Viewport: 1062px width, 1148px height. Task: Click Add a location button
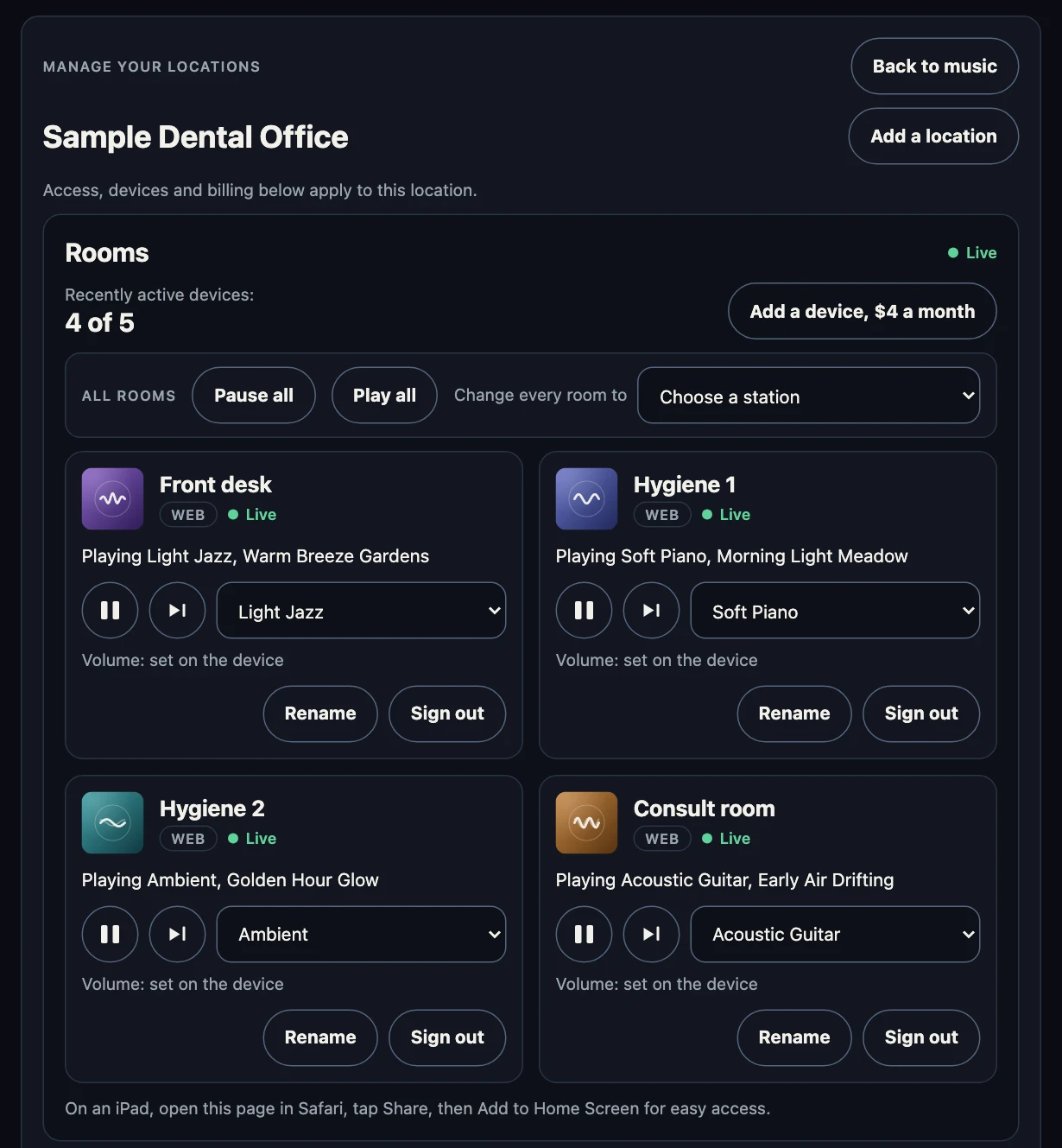tap(933, 136)
